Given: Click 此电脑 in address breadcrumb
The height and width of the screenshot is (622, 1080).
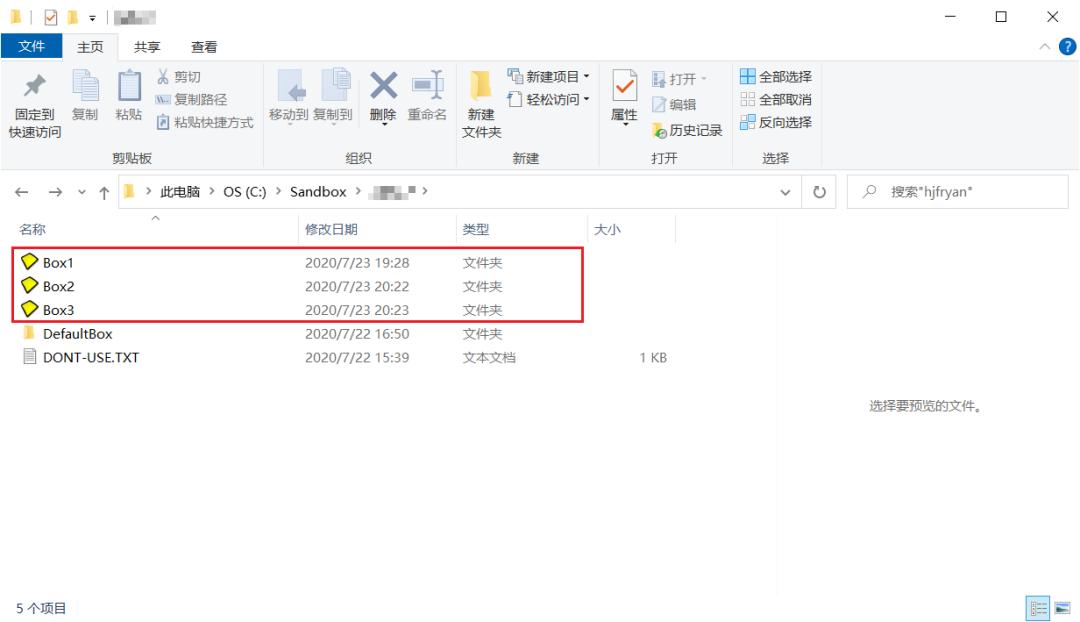Looking at the screenshot, I should click(180, 191).
